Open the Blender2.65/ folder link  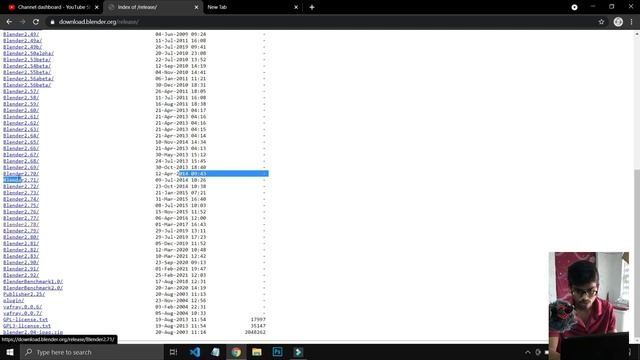[21, 142]
